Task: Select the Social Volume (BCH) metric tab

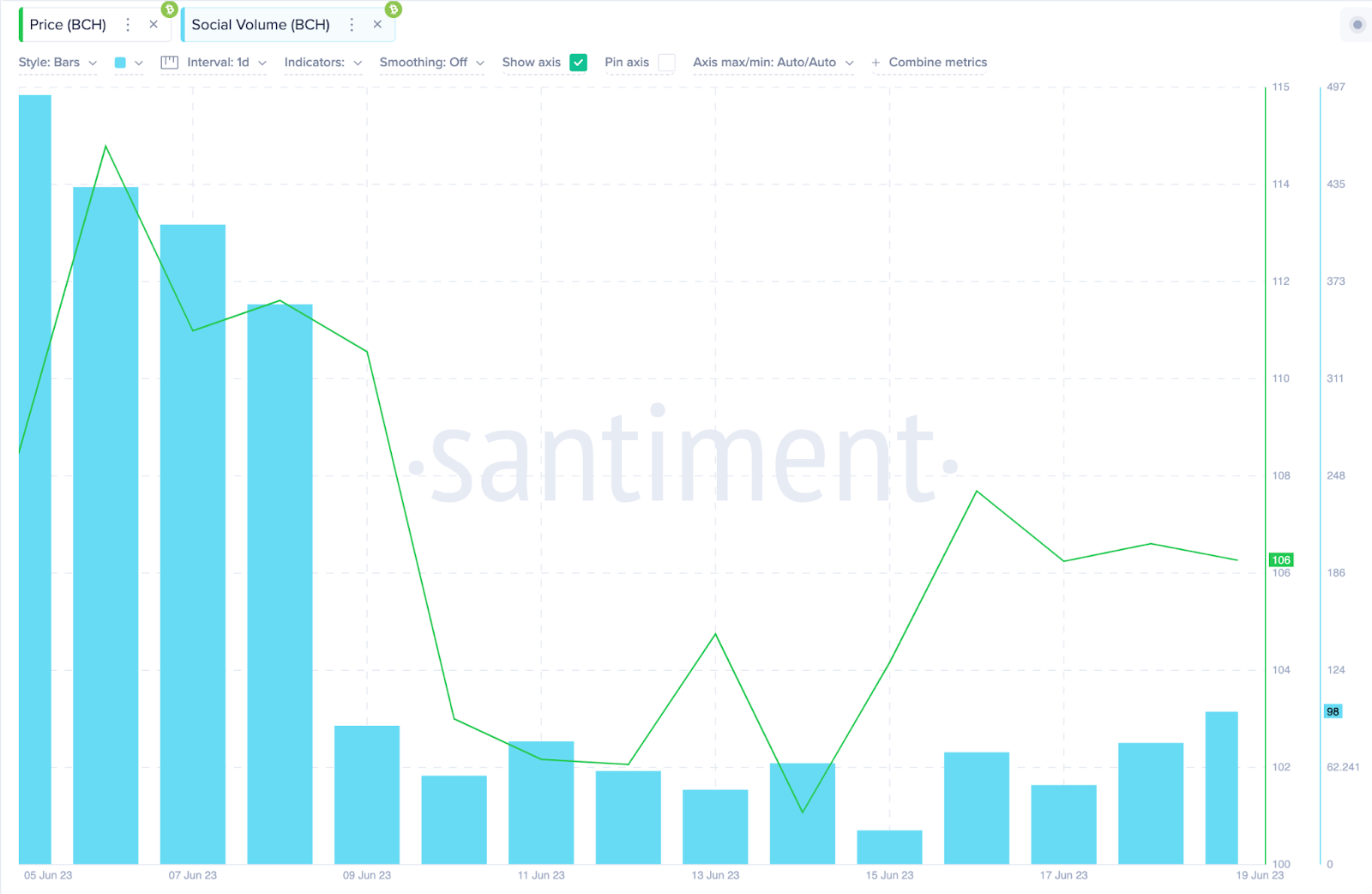Action: (261, 25)
